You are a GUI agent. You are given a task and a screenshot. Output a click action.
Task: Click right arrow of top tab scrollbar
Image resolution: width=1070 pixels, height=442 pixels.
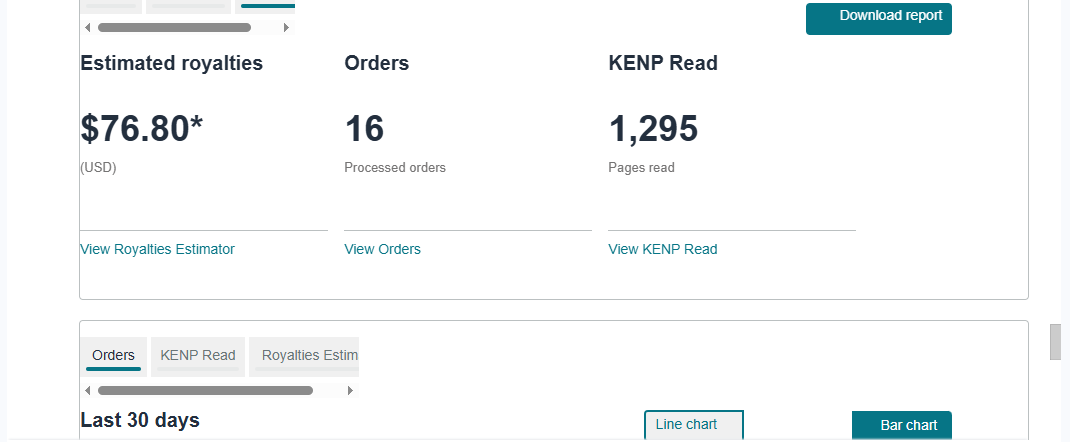[x=286, y=28]
